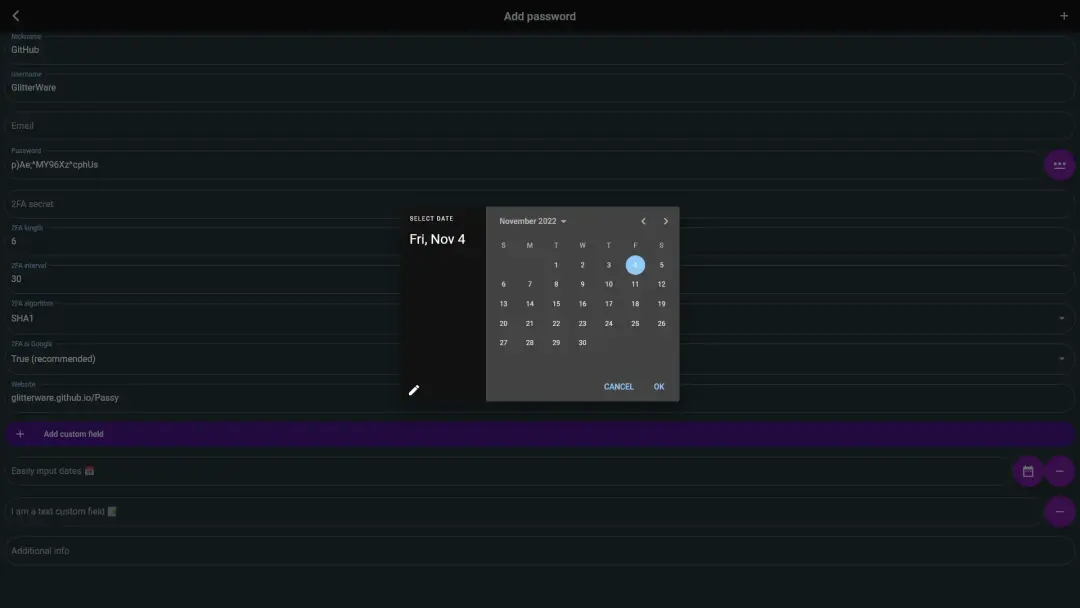Choose November 13 in the calendar
Image resolution: width=1080 pixels, height=608 pixels.
coord(503,304)
